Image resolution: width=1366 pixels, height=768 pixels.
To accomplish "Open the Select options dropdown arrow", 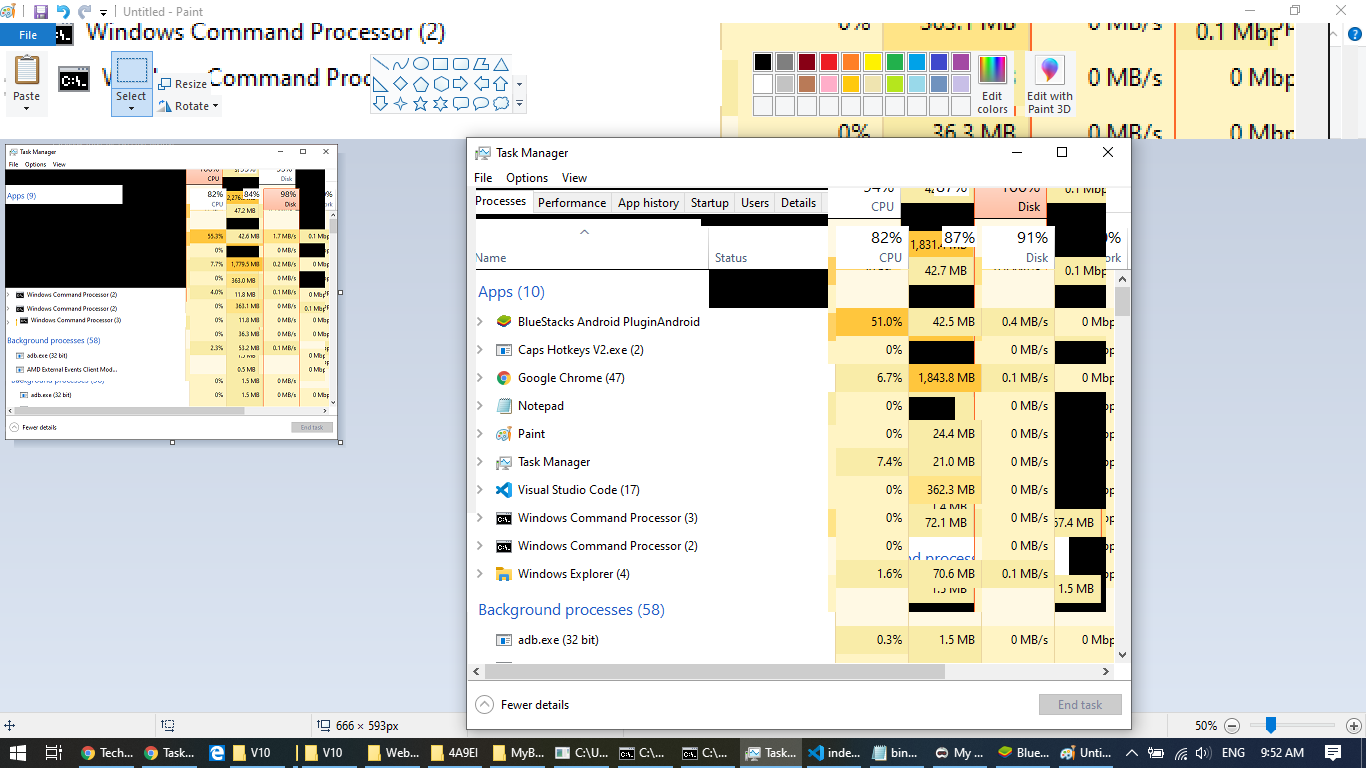I will pyautogui.click(x=131, y=107).
